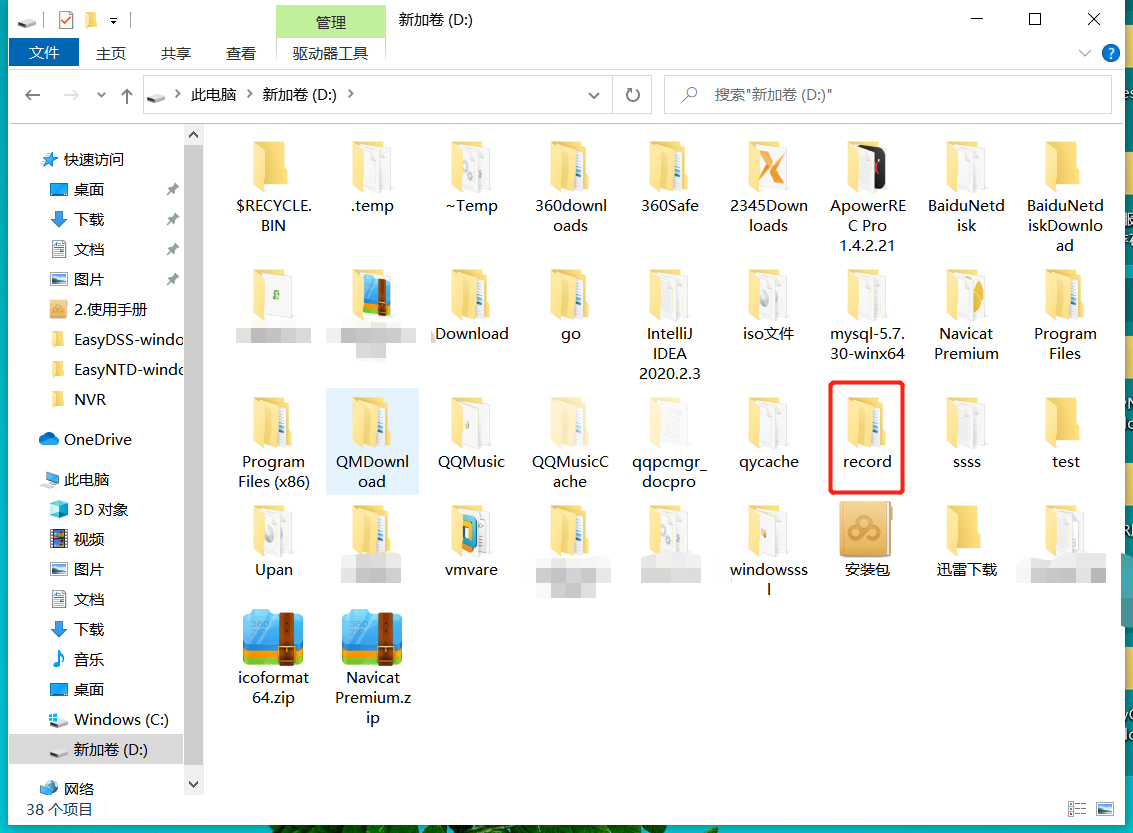Open ApowerREC Pro 1.4.2.21 folder
The height and width of the screenshot is (833, 1133).
(x=867, y=197)
